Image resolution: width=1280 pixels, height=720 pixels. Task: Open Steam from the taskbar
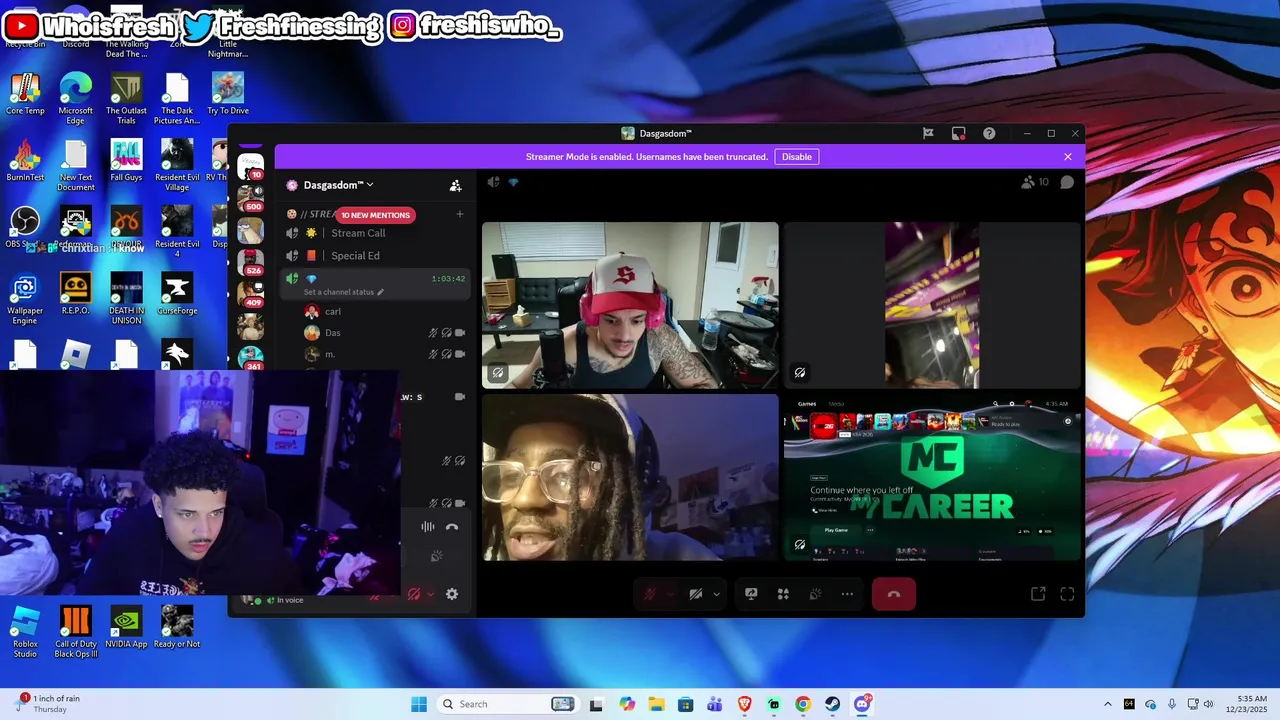point(832,704)
